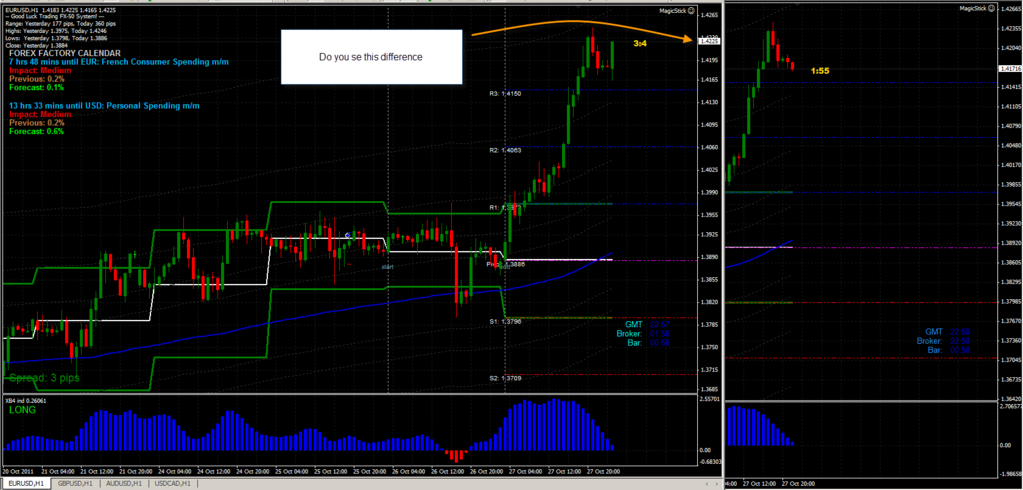Open the AUDUSD,H1 chart tab
Viewport: 1023px width, 490px height.
tap(124, 483)
